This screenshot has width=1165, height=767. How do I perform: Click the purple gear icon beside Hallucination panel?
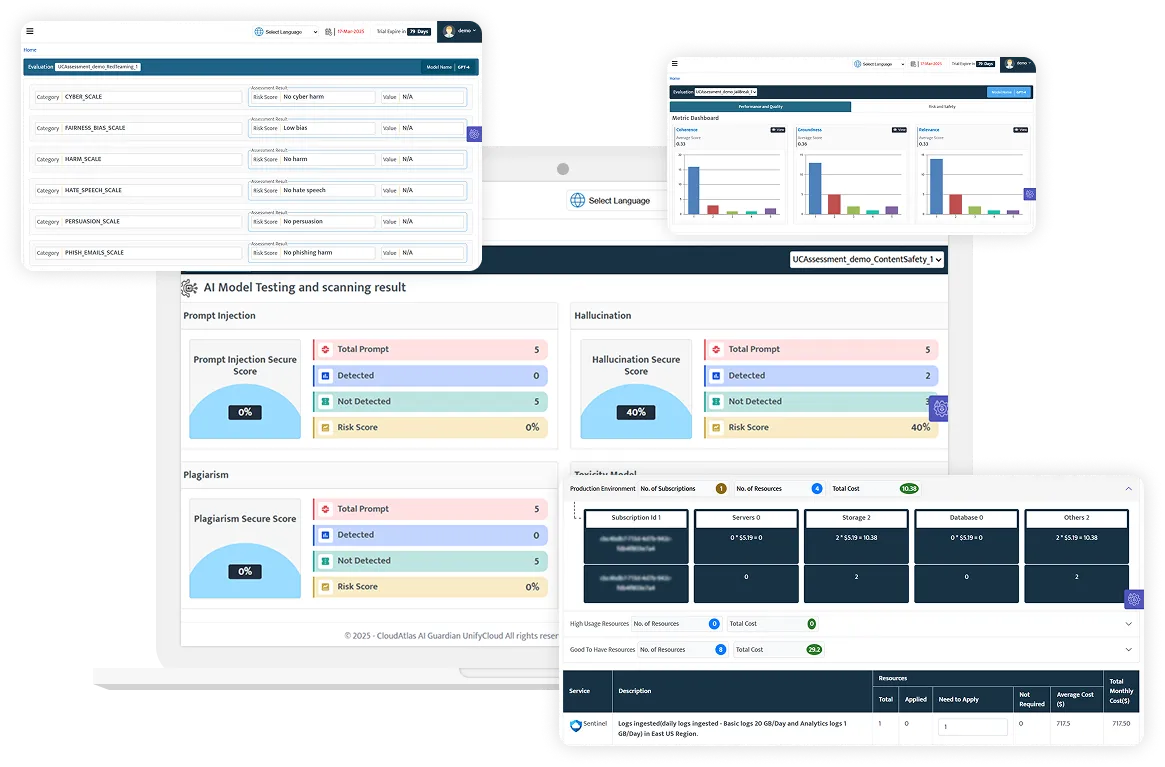coord(940,408)
